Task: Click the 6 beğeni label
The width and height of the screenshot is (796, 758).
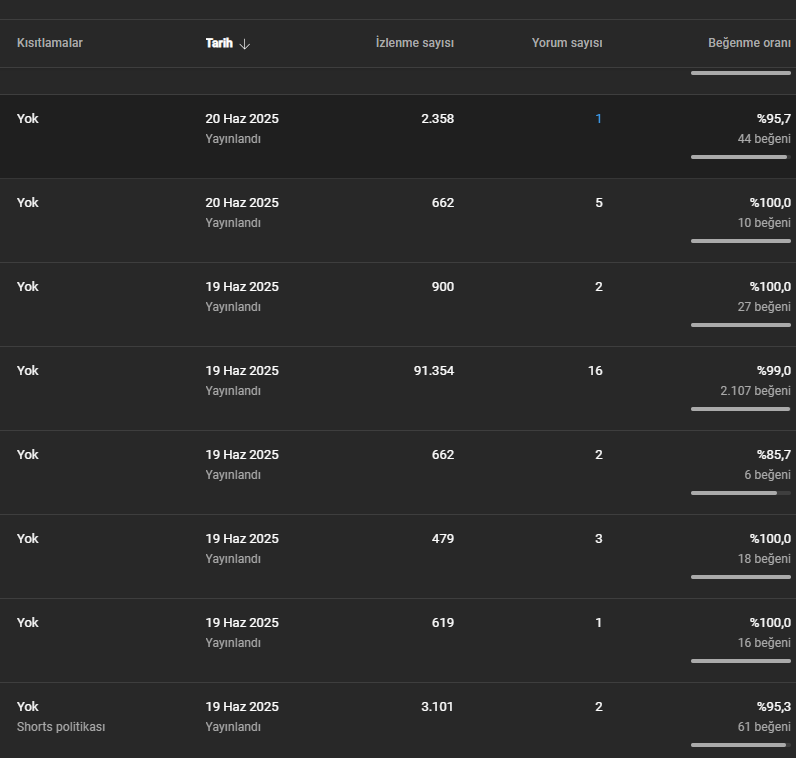Action: point(768,475)
